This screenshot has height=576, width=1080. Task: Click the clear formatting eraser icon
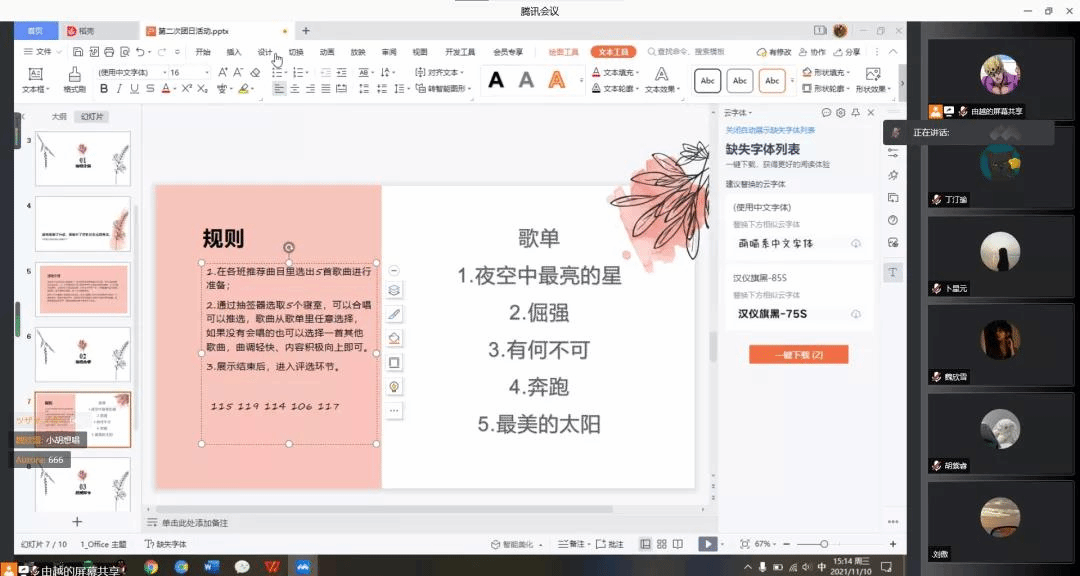[255, 72]
